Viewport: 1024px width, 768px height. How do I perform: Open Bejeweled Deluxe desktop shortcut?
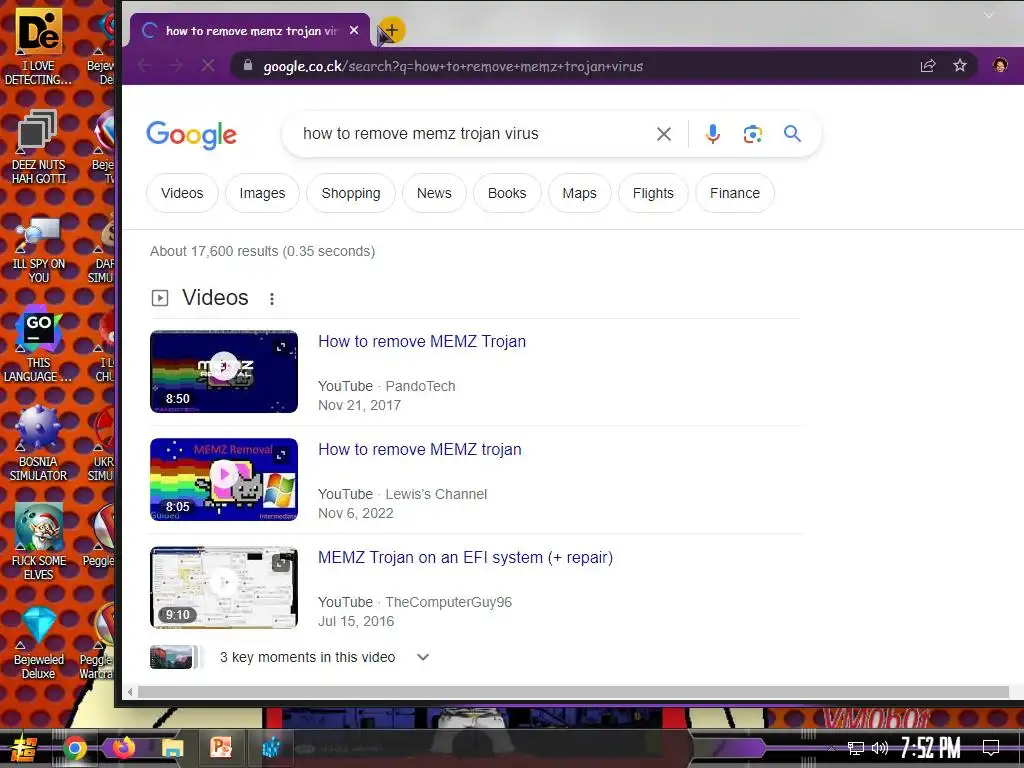pyautogui.click(x=39, y=643)
